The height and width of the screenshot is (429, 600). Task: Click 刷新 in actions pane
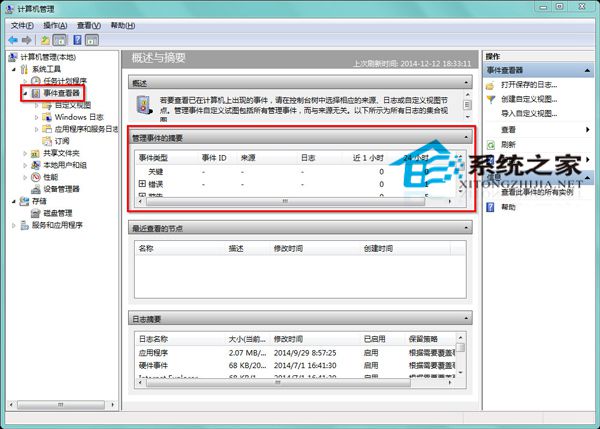509,144
